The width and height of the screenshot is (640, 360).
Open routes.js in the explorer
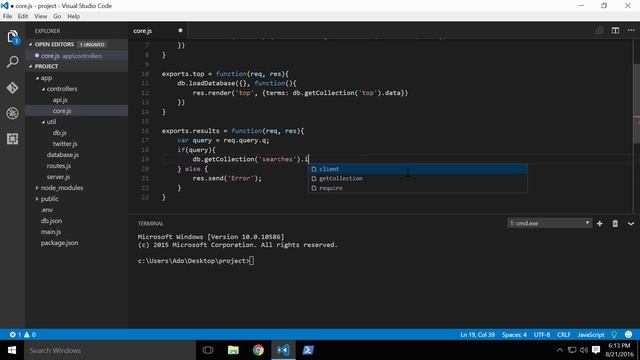click(x=58, y=166)
